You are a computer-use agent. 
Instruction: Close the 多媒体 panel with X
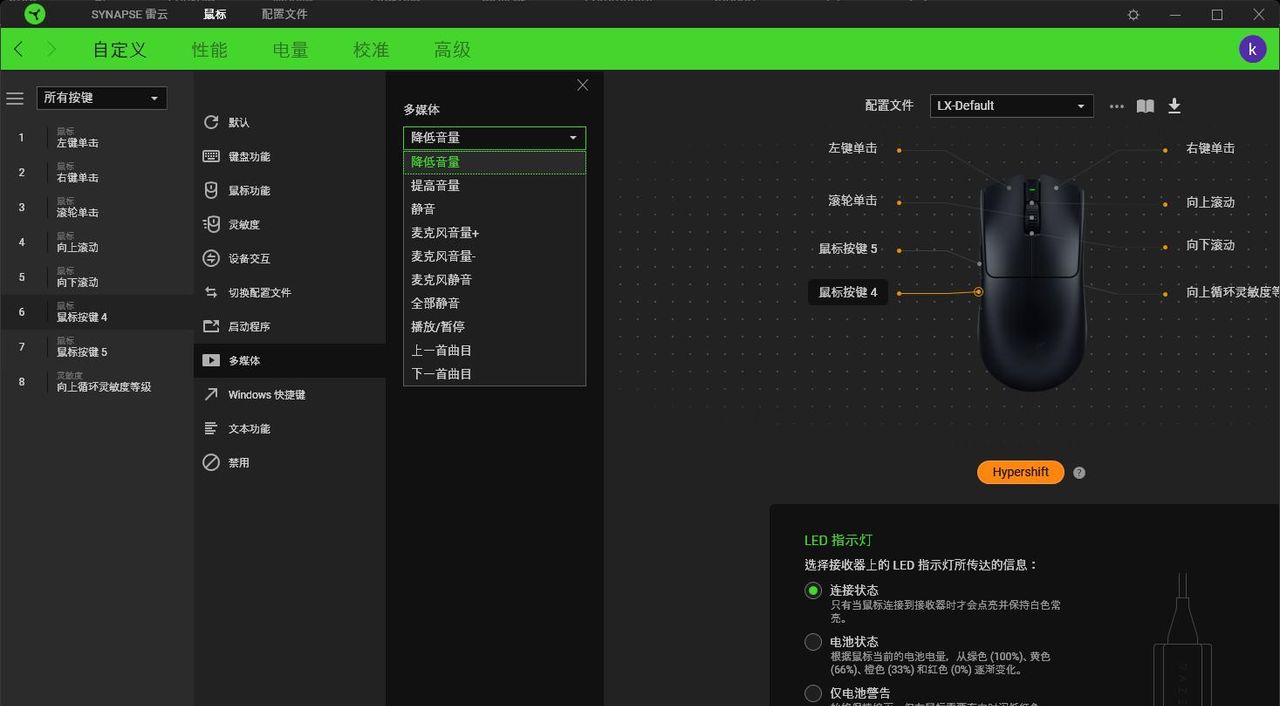click(583, 85)
